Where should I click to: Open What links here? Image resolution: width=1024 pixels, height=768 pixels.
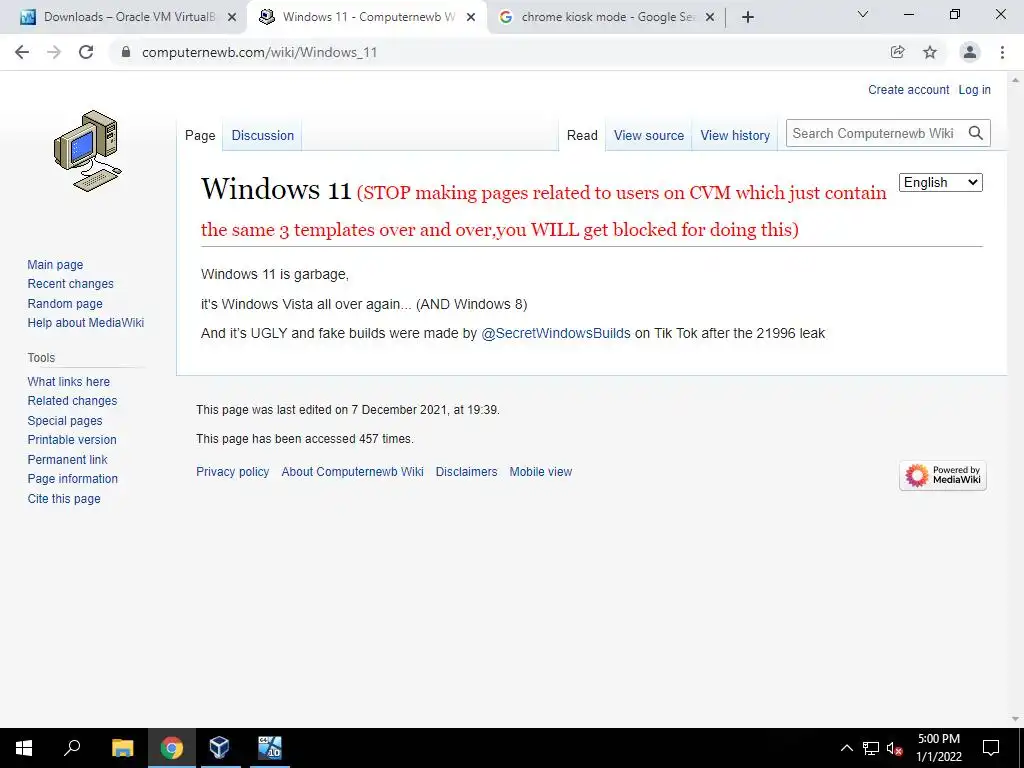69,381
